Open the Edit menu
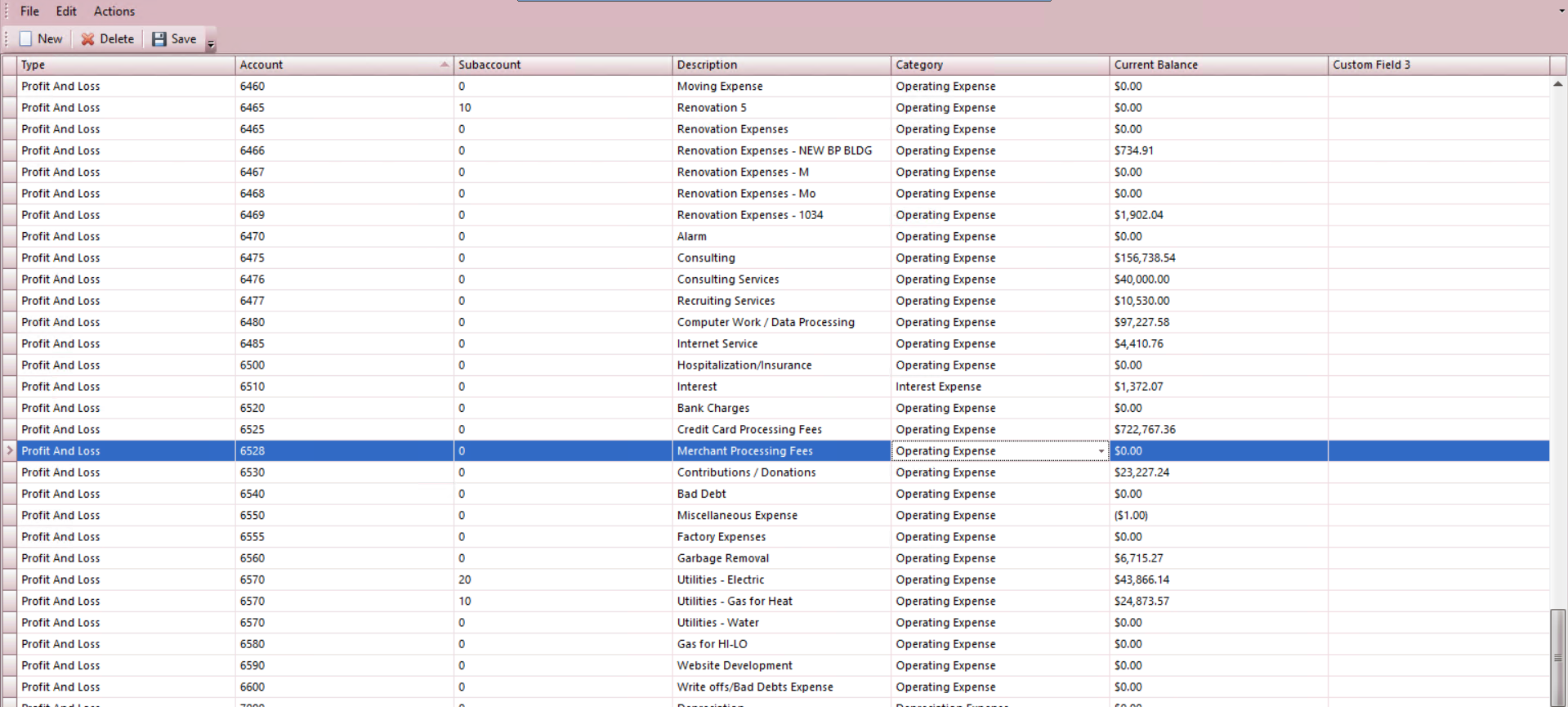This screenshot has height=707, width=1568. [x=66, y=11]
